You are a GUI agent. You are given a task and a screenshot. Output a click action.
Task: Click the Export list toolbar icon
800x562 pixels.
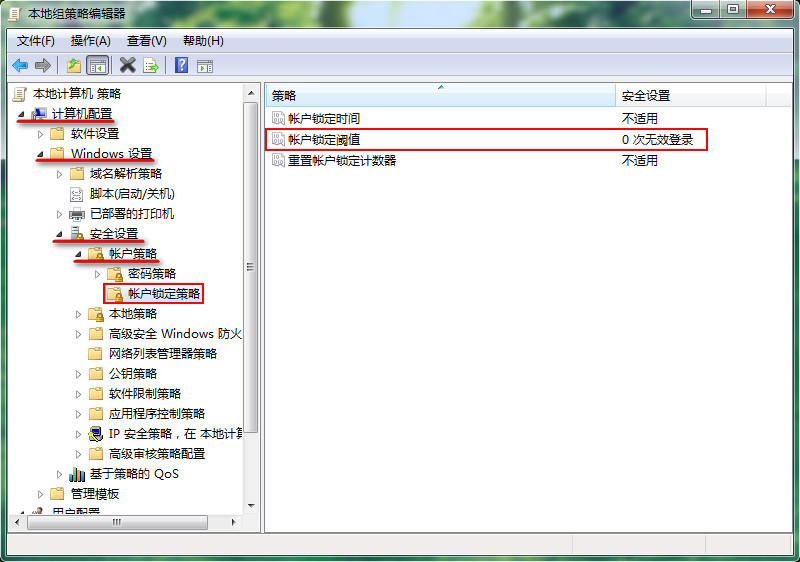(151, 65)
